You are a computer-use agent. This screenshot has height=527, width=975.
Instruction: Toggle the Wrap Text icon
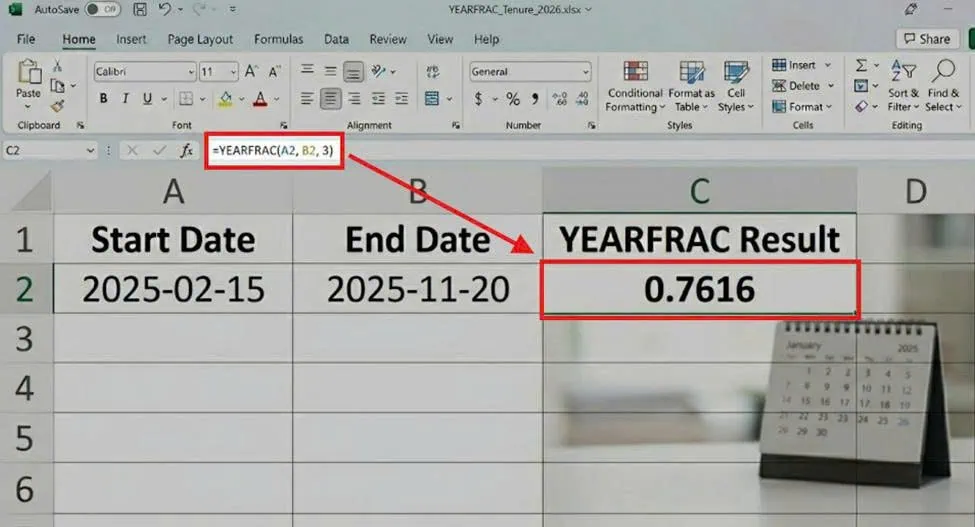tap(433, 71)
